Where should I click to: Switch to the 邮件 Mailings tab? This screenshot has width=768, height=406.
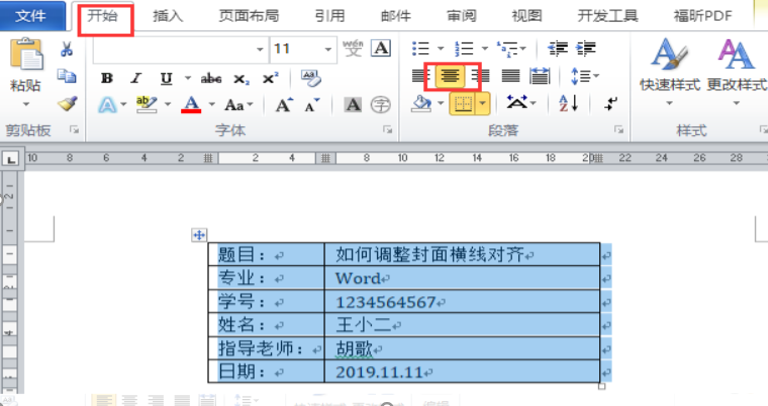(395, 16)
